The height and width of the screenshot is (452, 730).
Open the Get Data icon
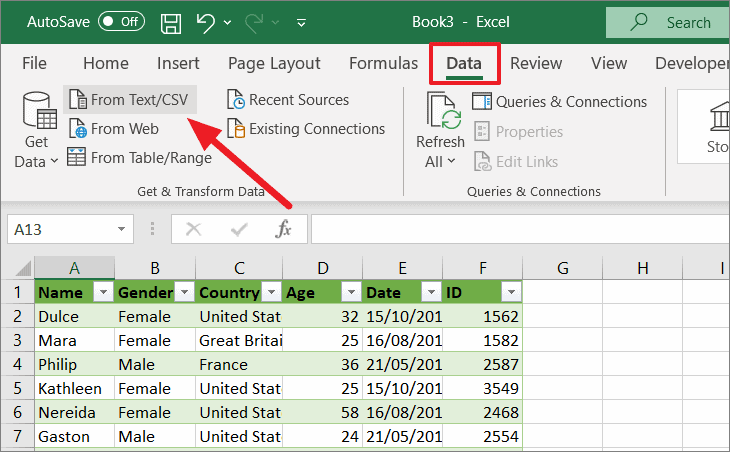click(x=36, y=130)
